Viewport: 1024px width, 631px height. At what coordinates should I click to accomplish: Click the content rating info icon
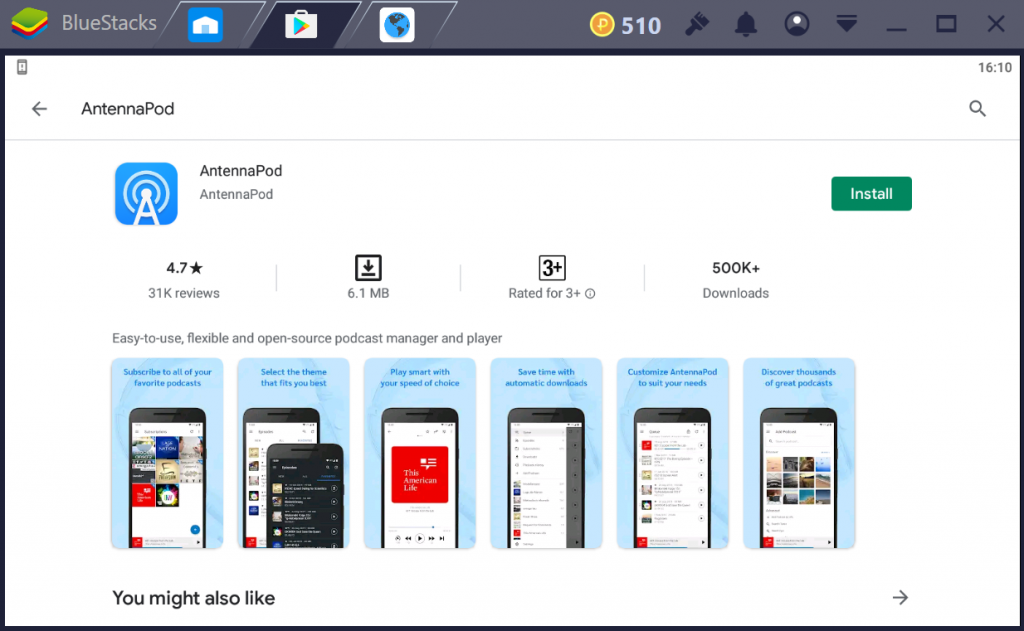[x=590, y=294]
